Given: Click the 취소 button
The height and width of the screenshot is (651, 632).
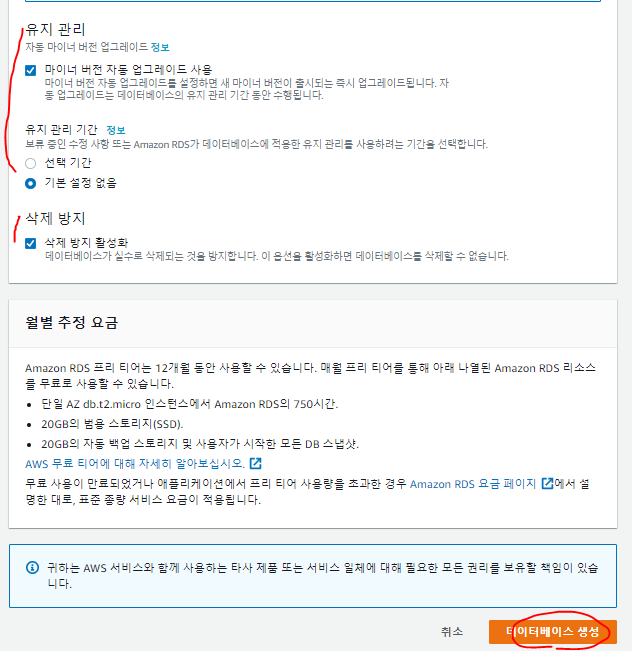Looking at the screenshot, I should (x=452, y=631).
